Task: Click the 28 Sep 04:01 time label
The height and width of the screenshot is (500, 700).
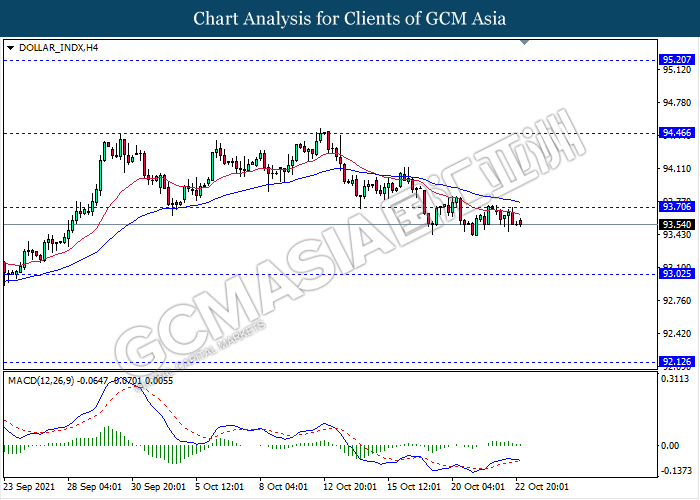Action: (94, 487)
